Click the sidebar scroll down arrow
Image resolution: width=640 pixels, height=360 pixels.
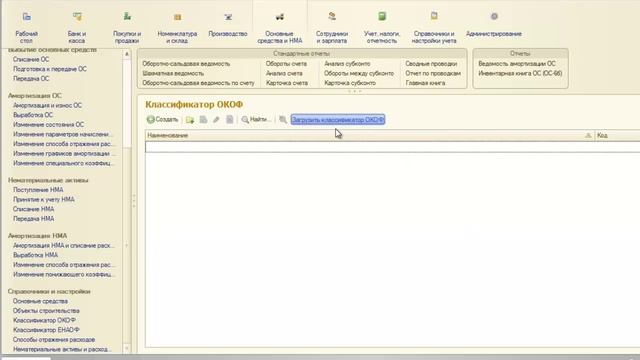point(127,348)
